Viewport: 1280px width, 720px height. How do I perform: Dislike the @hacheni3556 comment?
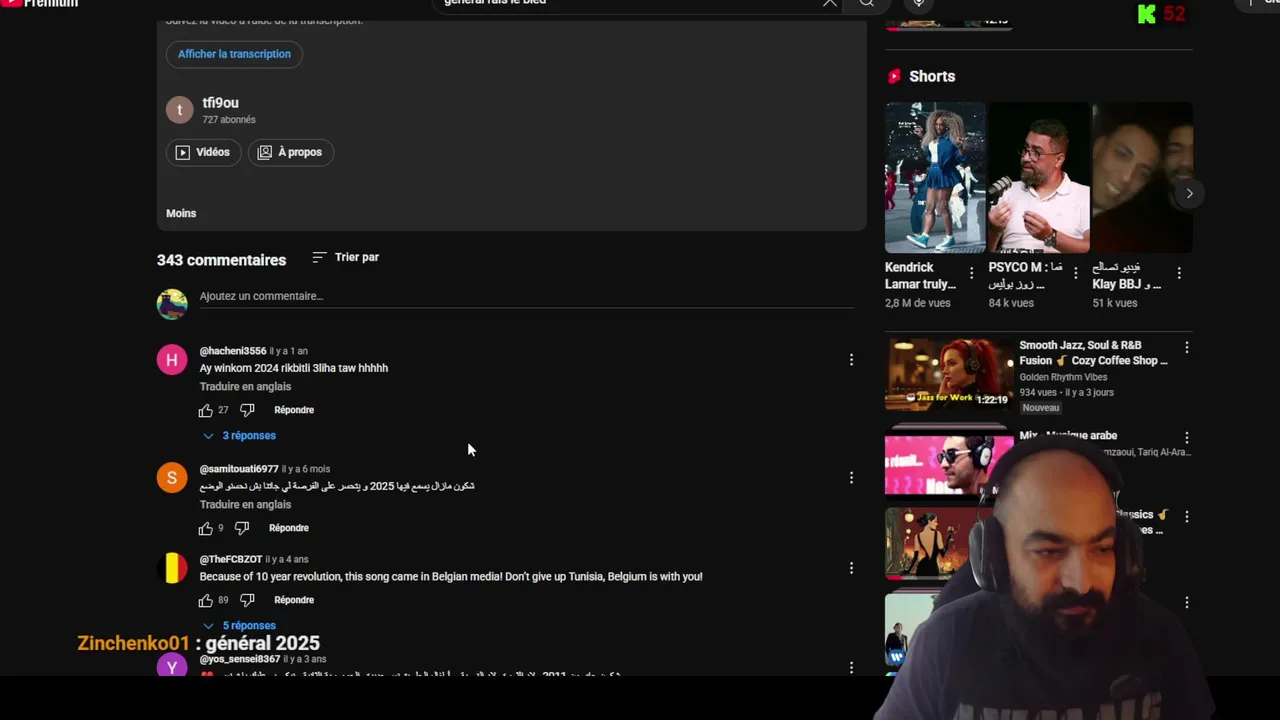tap(247, 410)
